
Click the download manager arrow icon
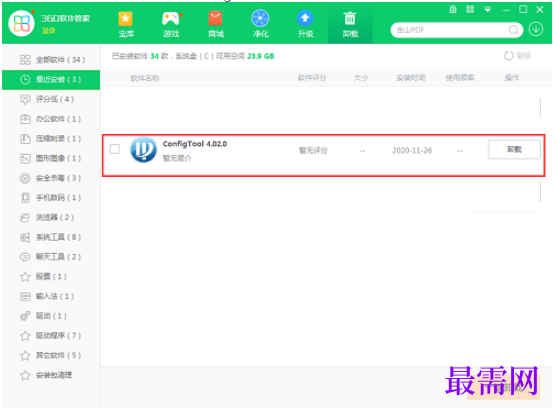[536, 29]
